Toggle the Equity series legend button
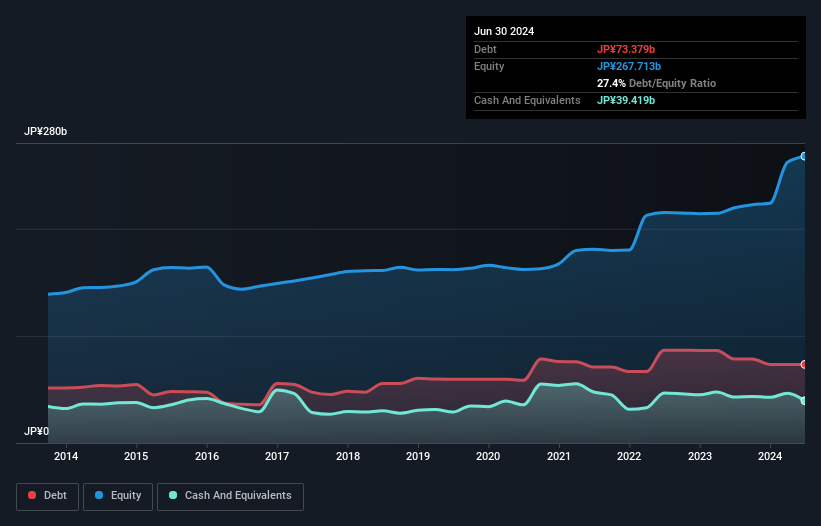Image resolution: width=821 pixels, height=526 pixels. point(118,496)
